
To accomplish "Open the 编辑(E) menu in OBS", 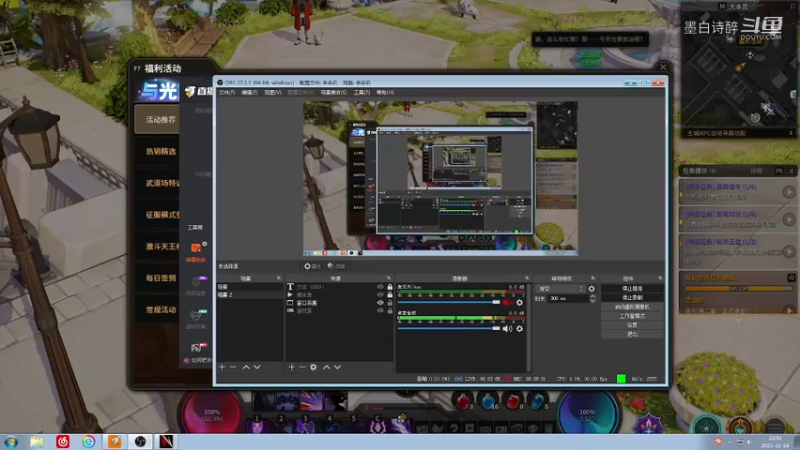I will 249,92.
